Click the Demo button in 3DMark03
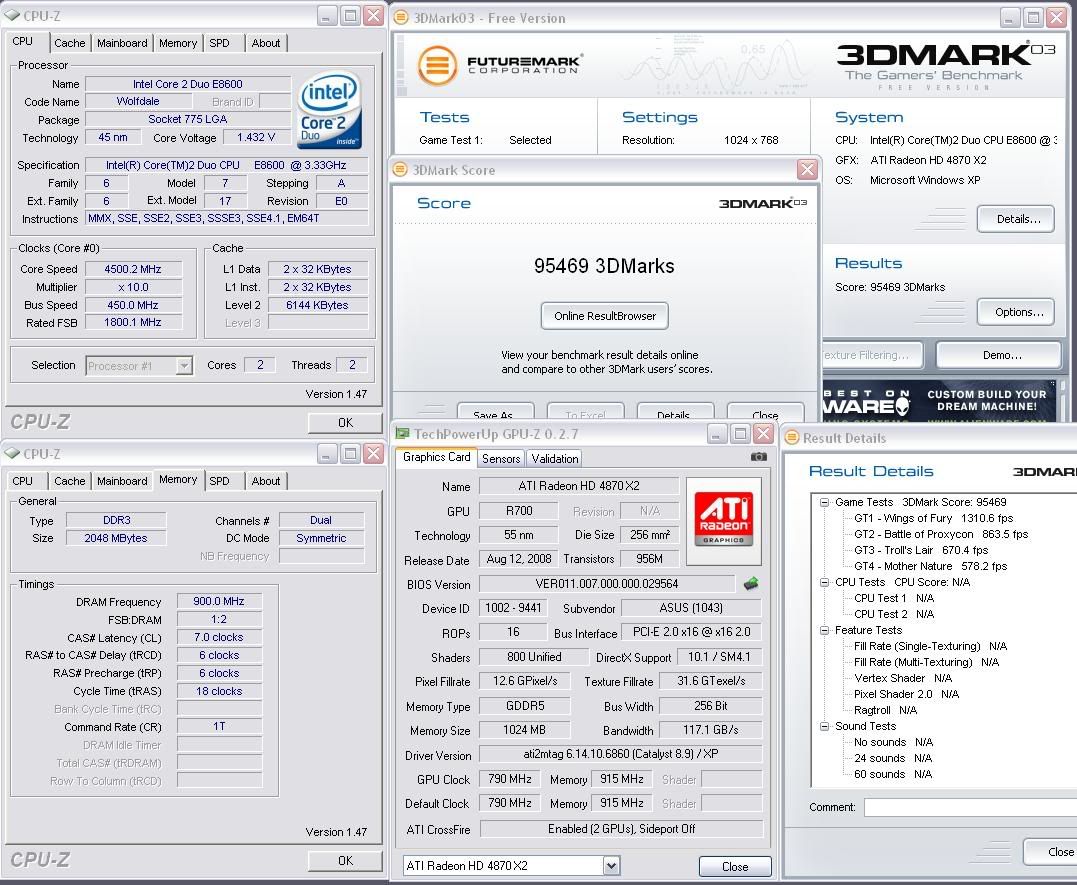 click(1001, 355)
